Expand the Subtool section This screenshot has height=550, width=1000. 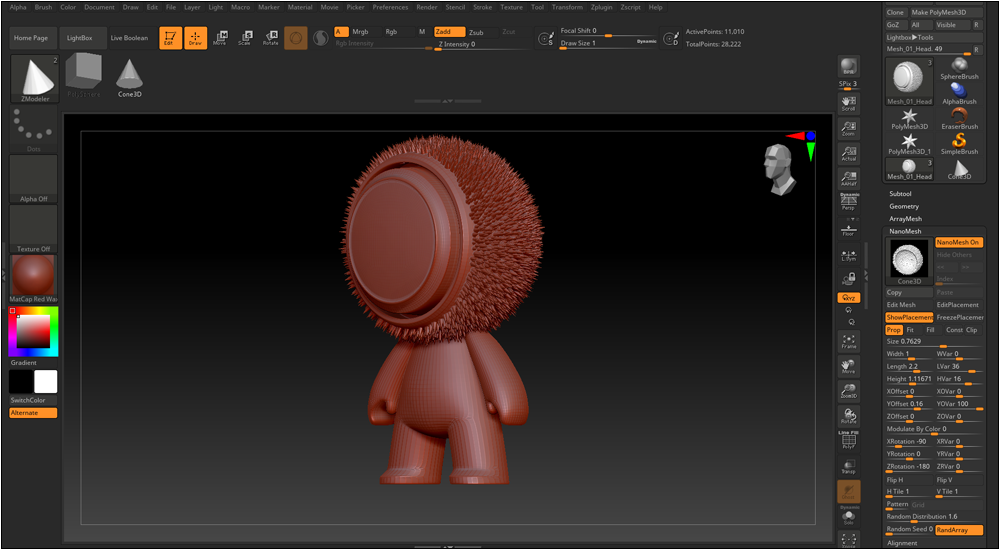[900, 193]
